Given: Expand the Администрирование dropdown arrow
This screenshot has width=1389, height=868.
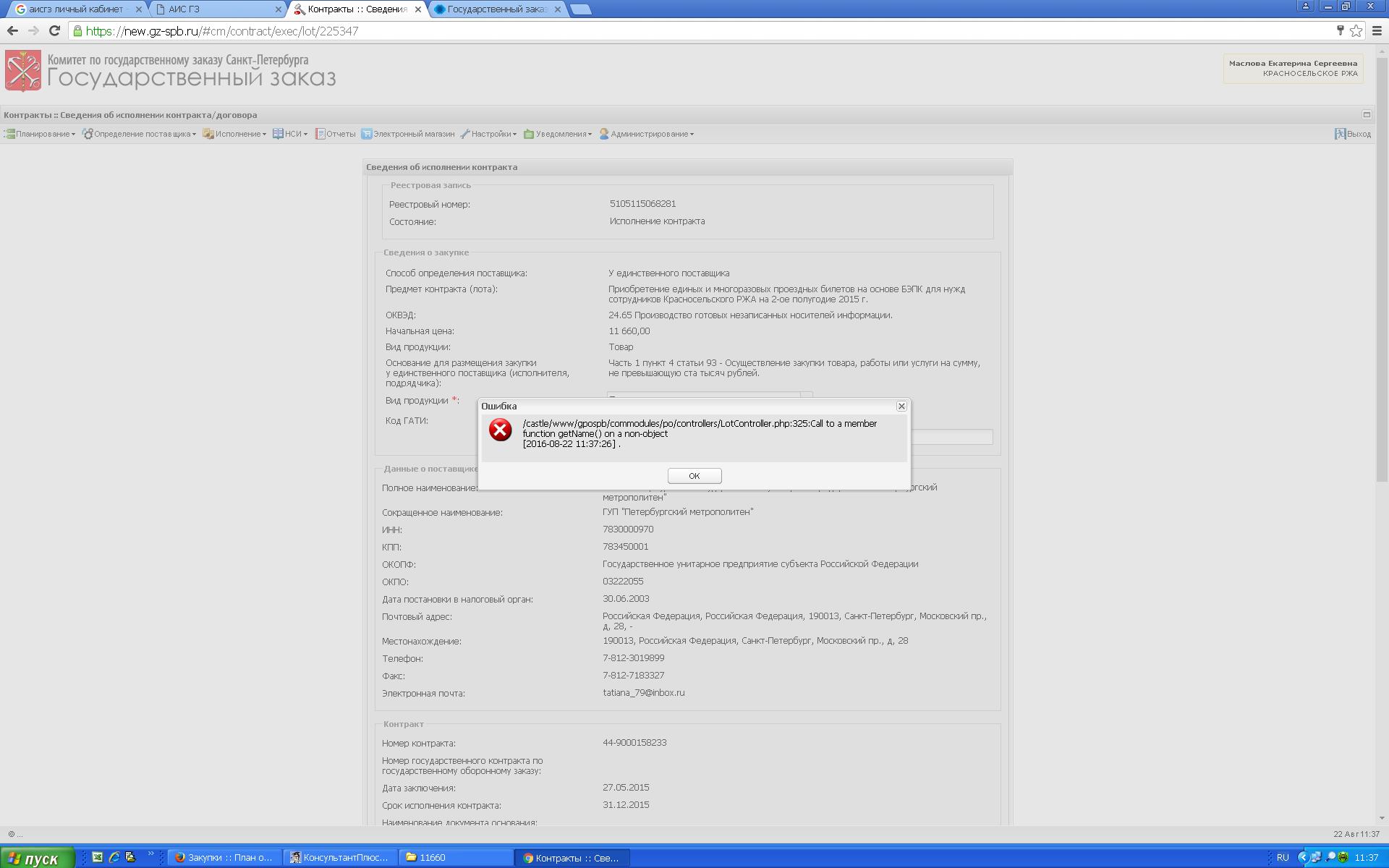Looking at the screenshot, I should 692,135.
